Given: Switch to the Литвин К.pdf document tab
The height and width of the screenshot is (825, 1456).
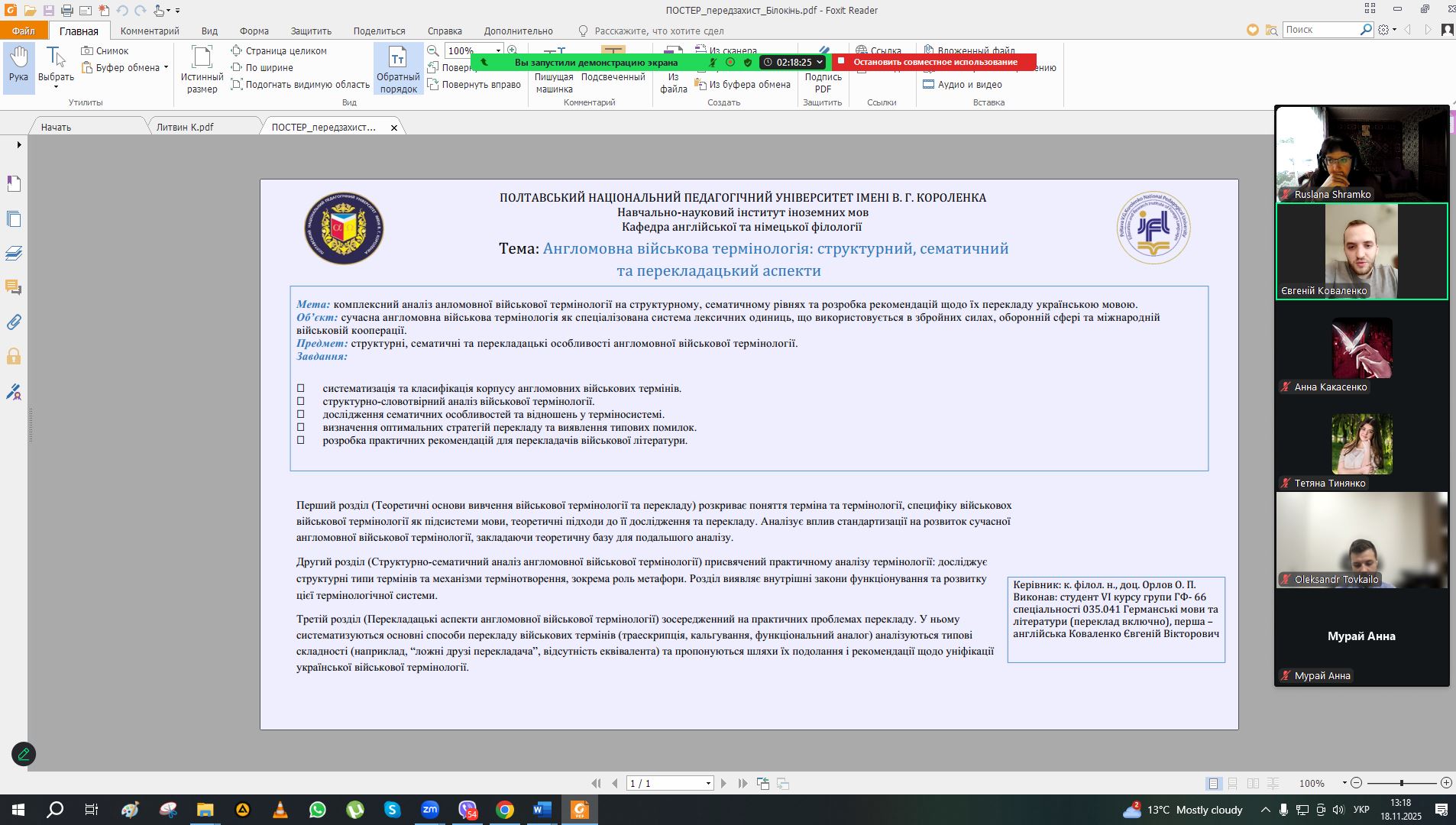Looking at the screenshot, I should pos(185,128).
